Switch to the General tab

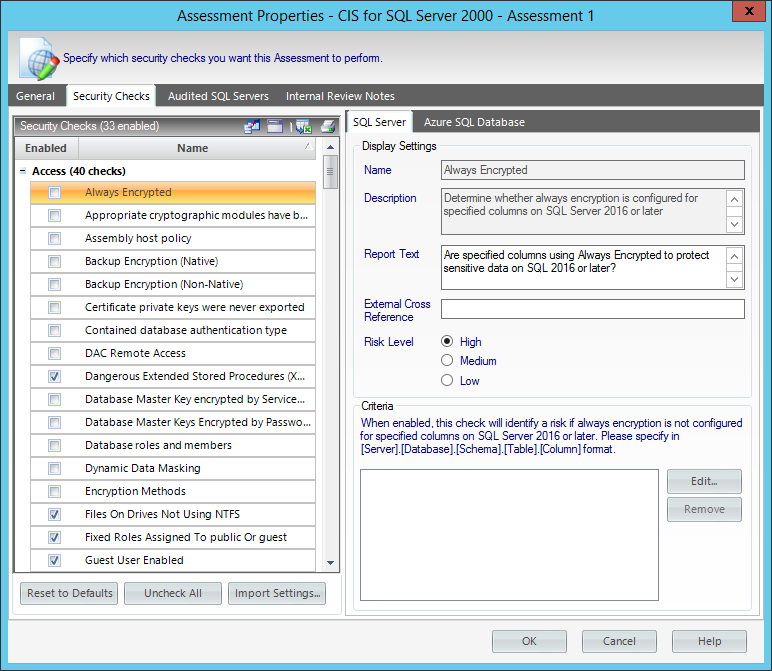click(35, 96)
